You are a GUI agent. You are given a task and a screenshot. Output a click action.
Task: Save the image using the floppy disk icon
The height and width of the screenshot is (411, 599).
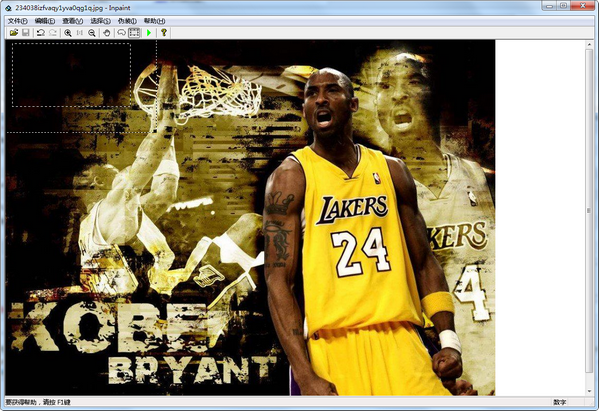tap(26, 33)
